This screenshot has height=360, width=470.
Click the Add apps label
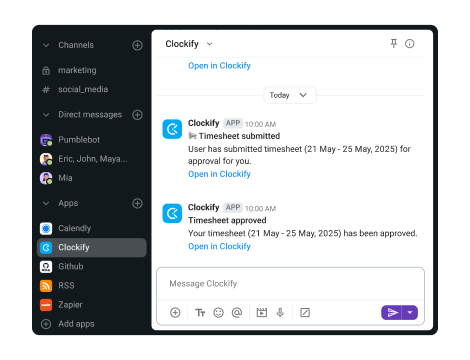76,324
